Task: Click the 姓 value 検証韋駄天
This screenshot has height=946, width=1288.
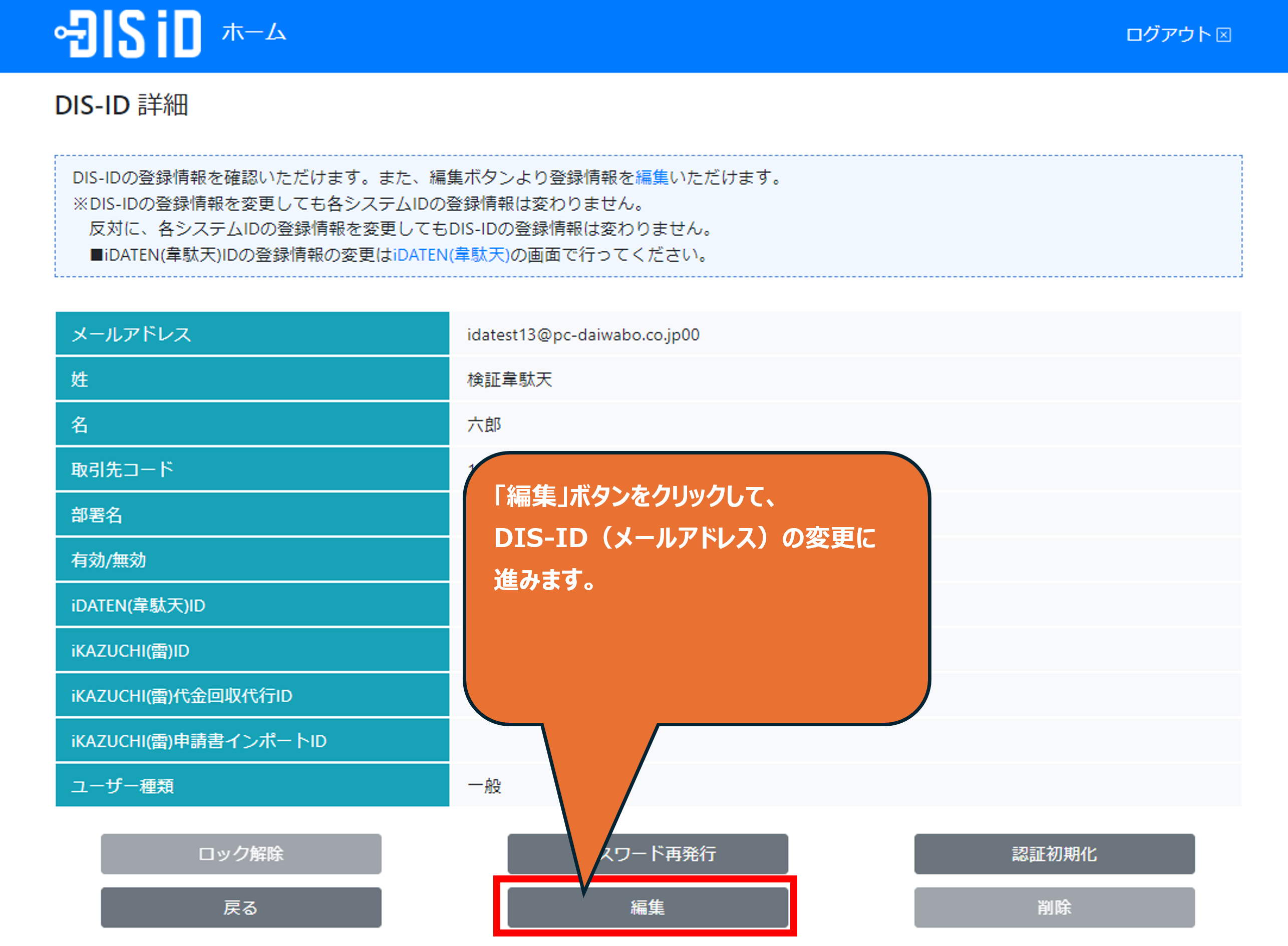Action: click(x=509, y=379)
